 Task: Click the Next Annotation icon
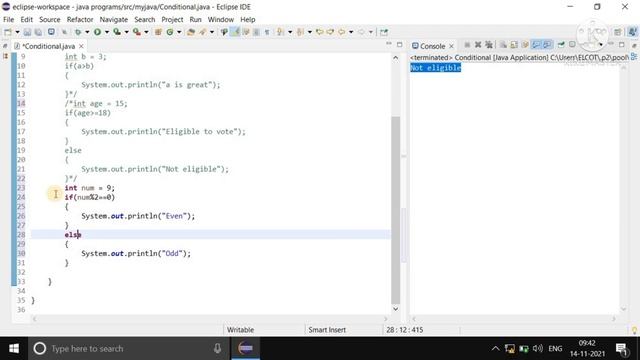coord(280,32)
